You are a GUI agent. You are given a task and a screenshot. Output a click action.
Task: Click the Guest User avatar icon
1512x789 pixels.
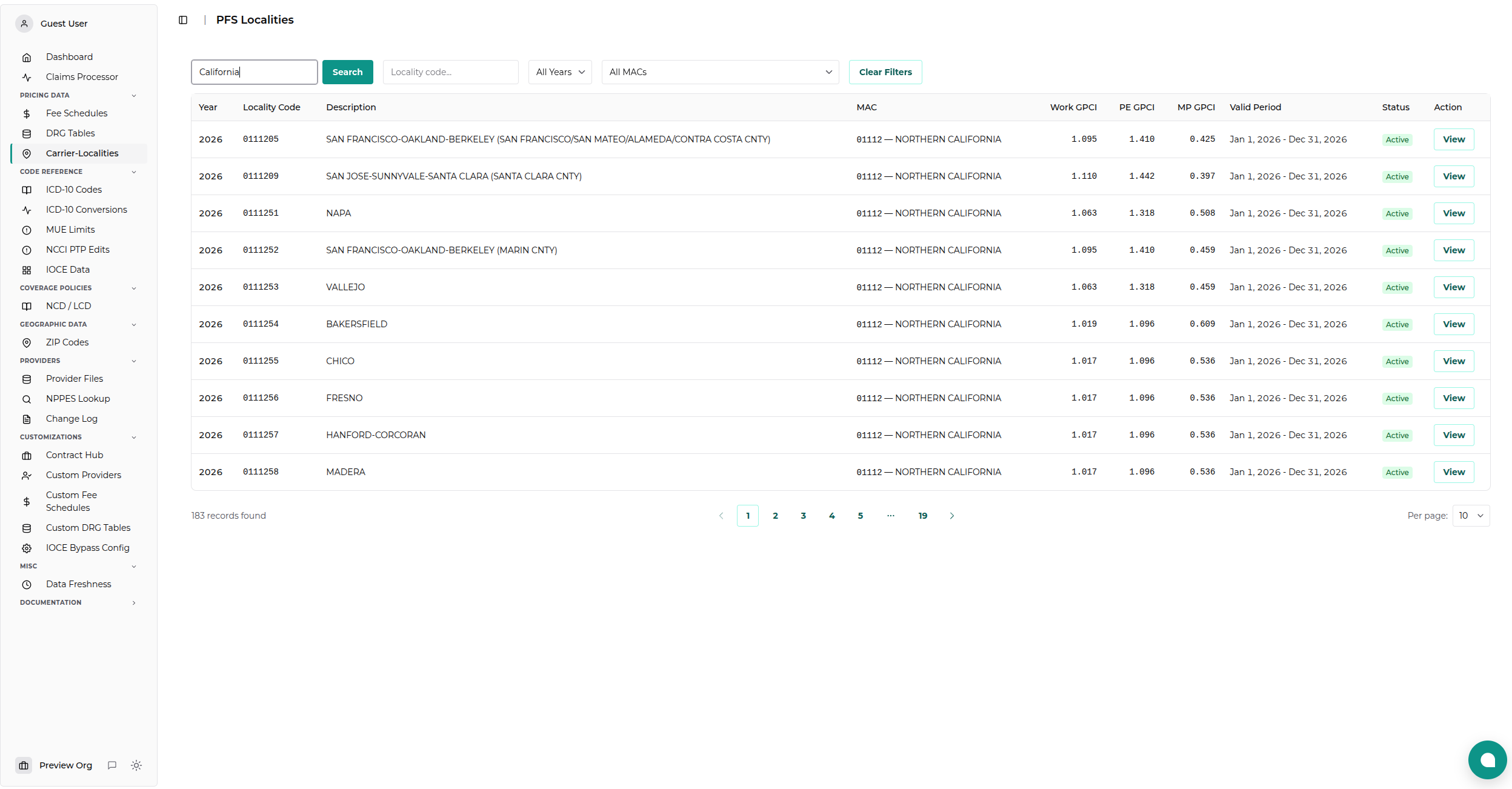(x=24, y=24)
